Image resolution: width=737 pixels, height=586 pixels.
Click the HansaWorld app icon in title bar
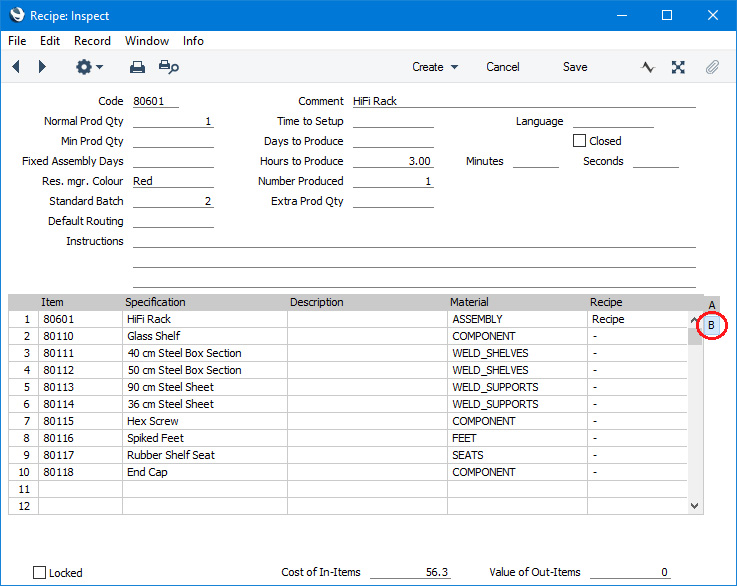(x=16, y=16)
